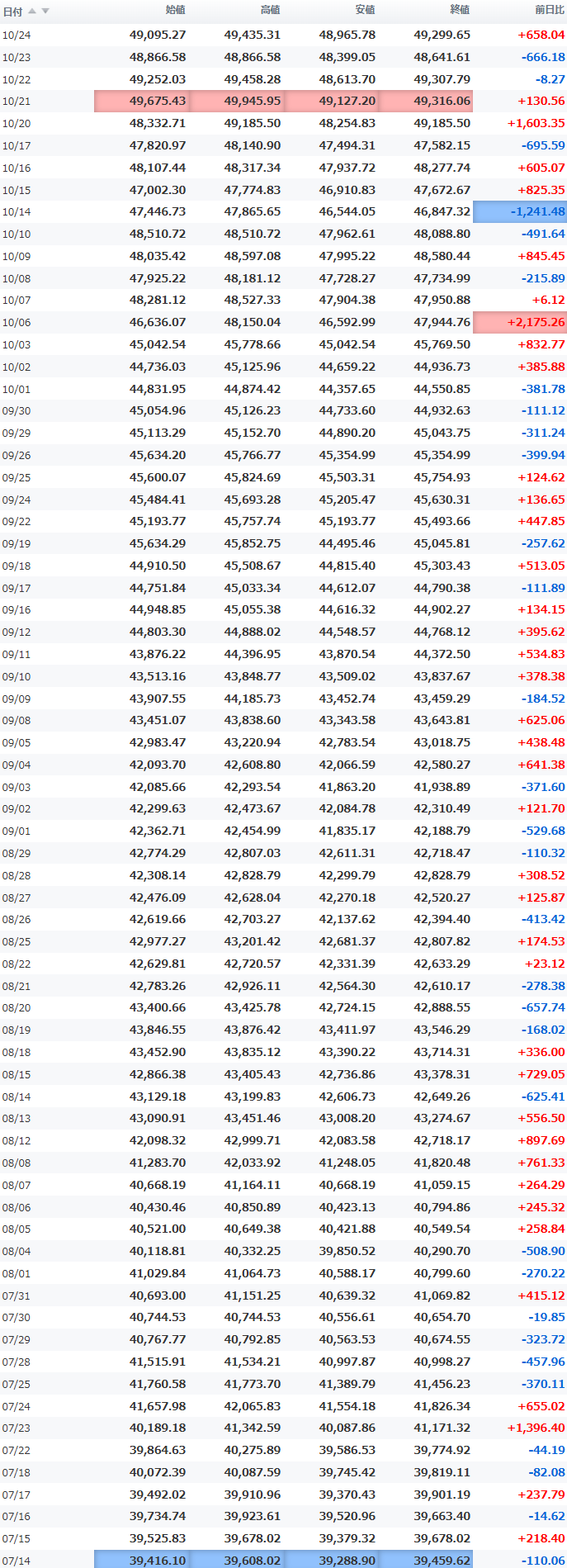Click the 終値 column header

(460, 10)
